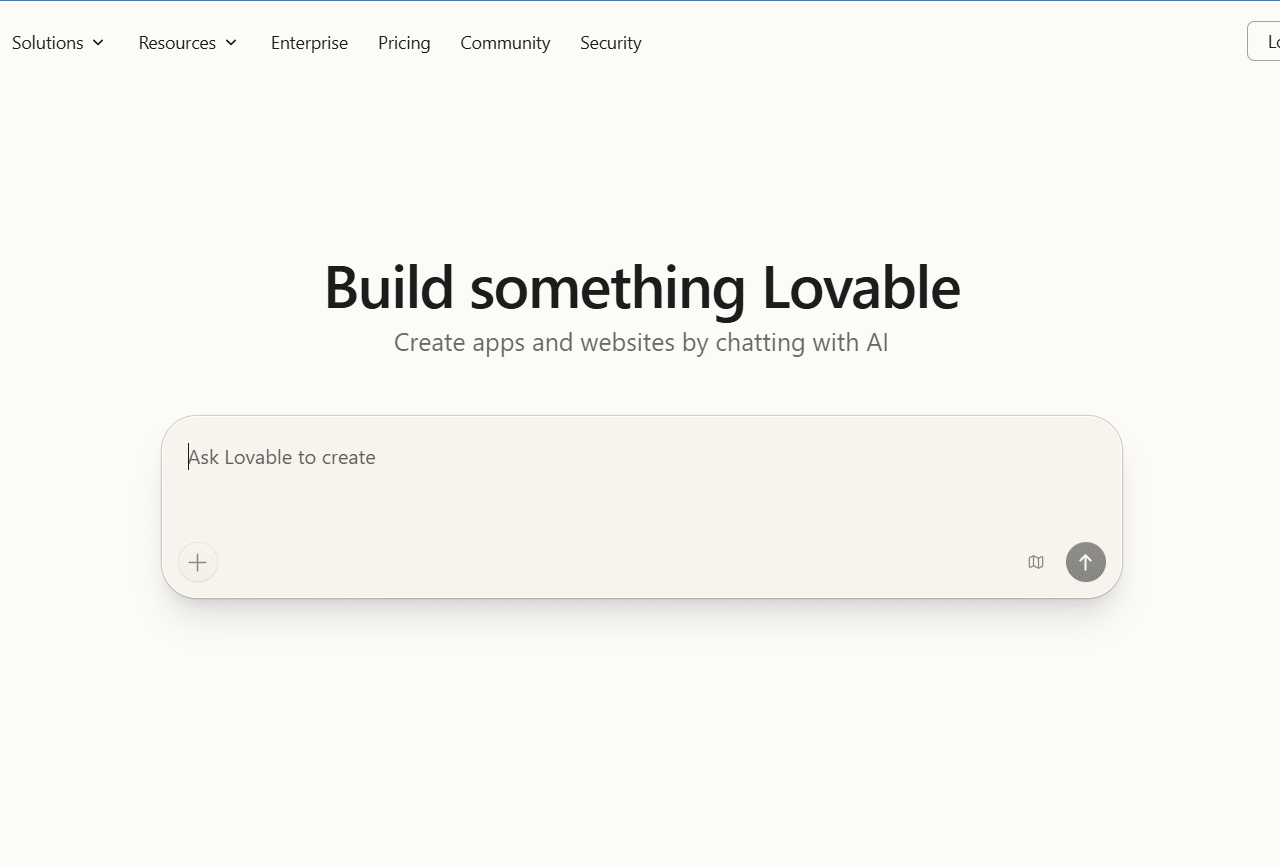
Task: Open the Resources menu item
Action: (177, 42)
